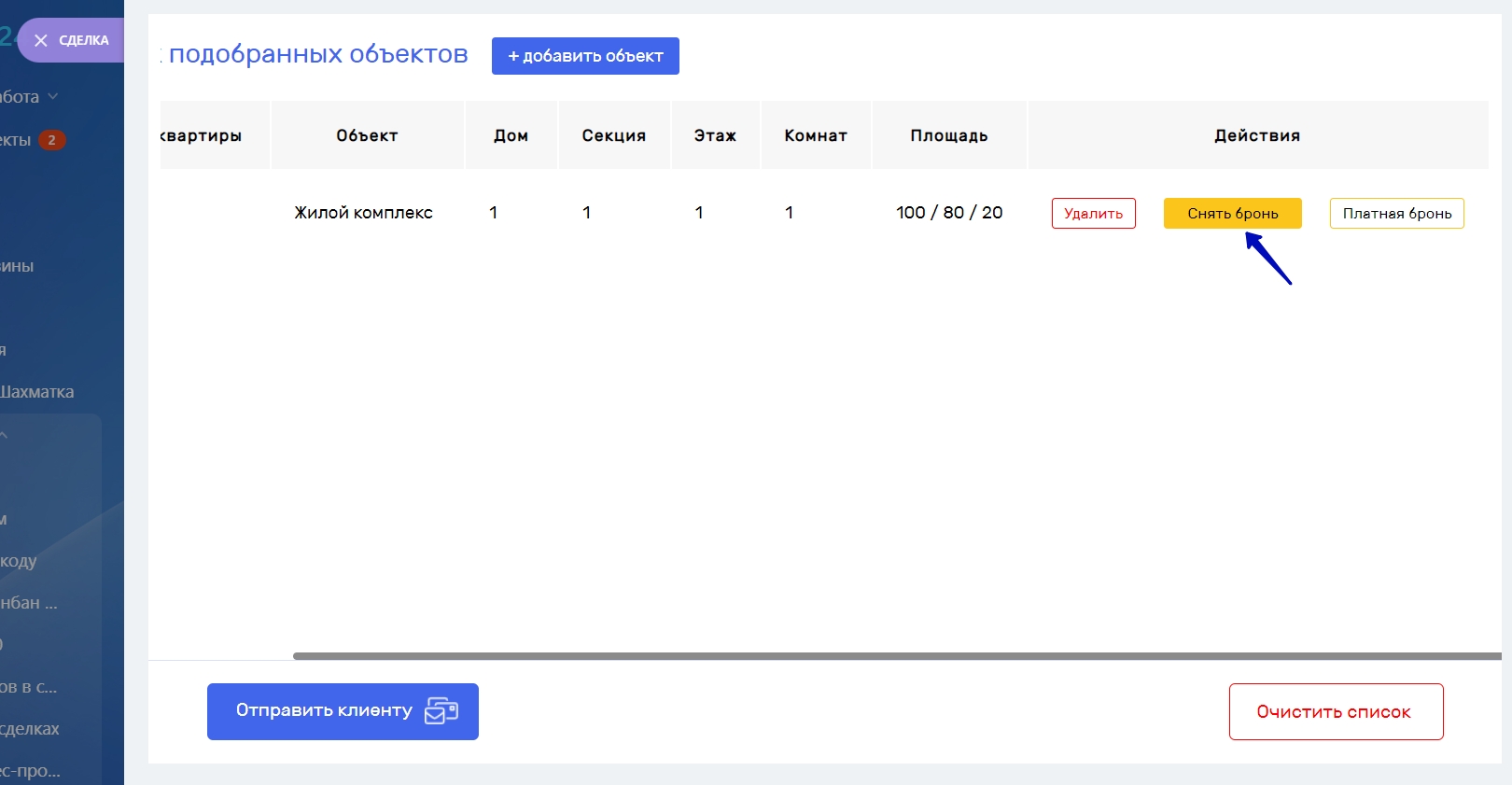
Task: Click the Отправить клиенту button
Action: (343, 711)
